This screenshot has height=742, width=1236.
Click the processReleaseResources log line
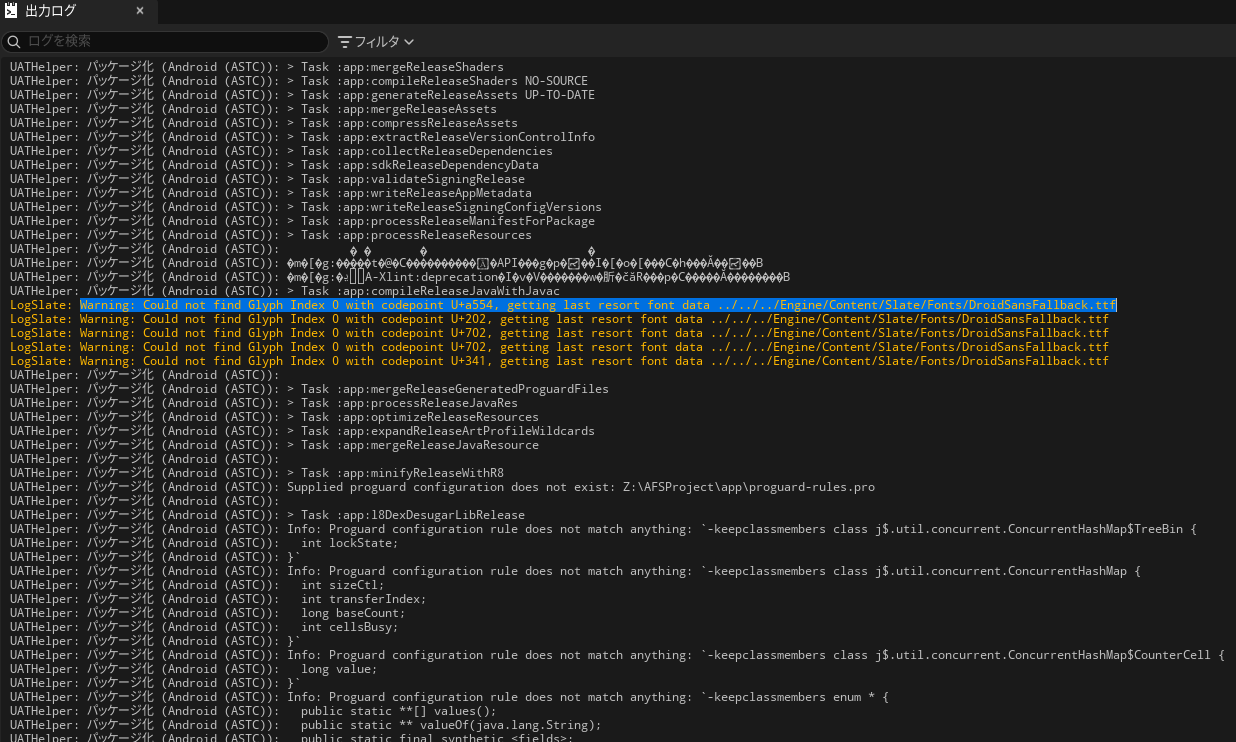271,235
